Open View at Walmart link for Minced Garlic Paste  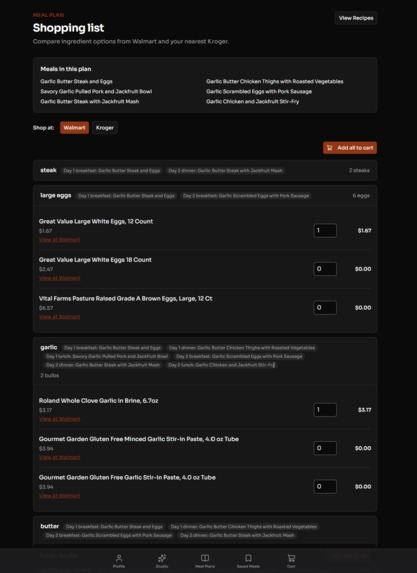(x=60, y=458)
